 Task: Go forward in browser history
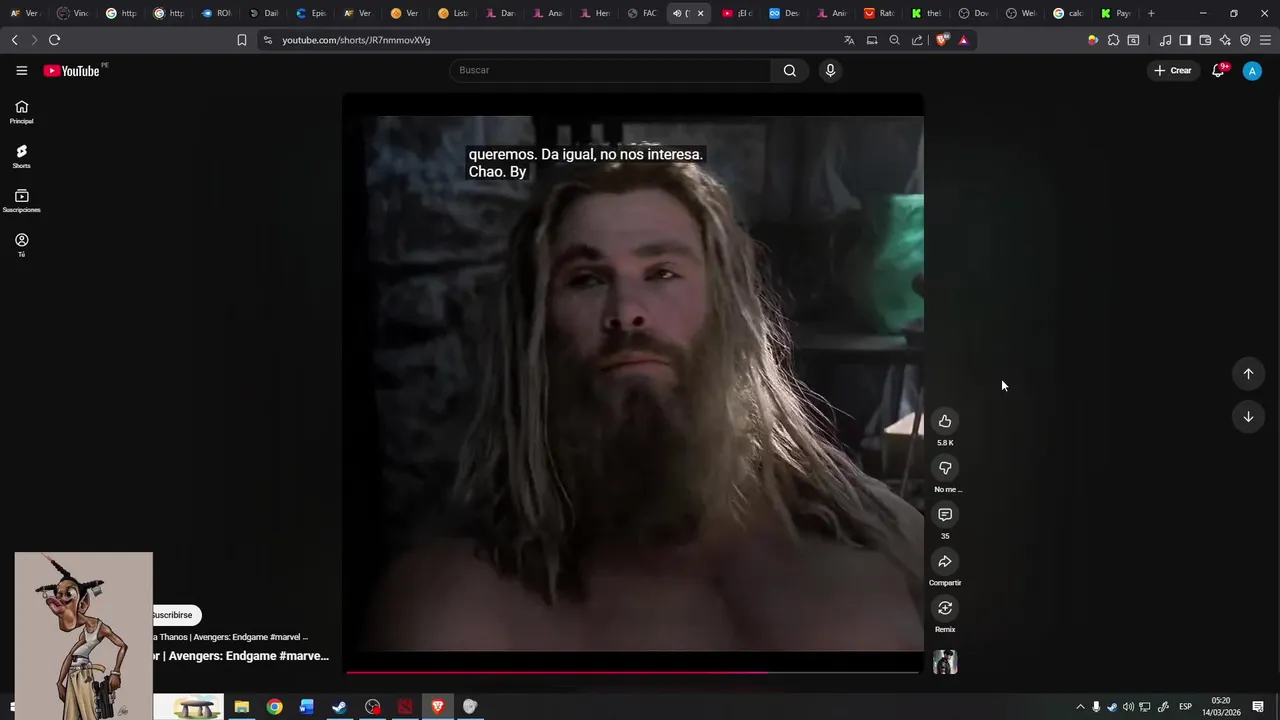tap(33, 40)
